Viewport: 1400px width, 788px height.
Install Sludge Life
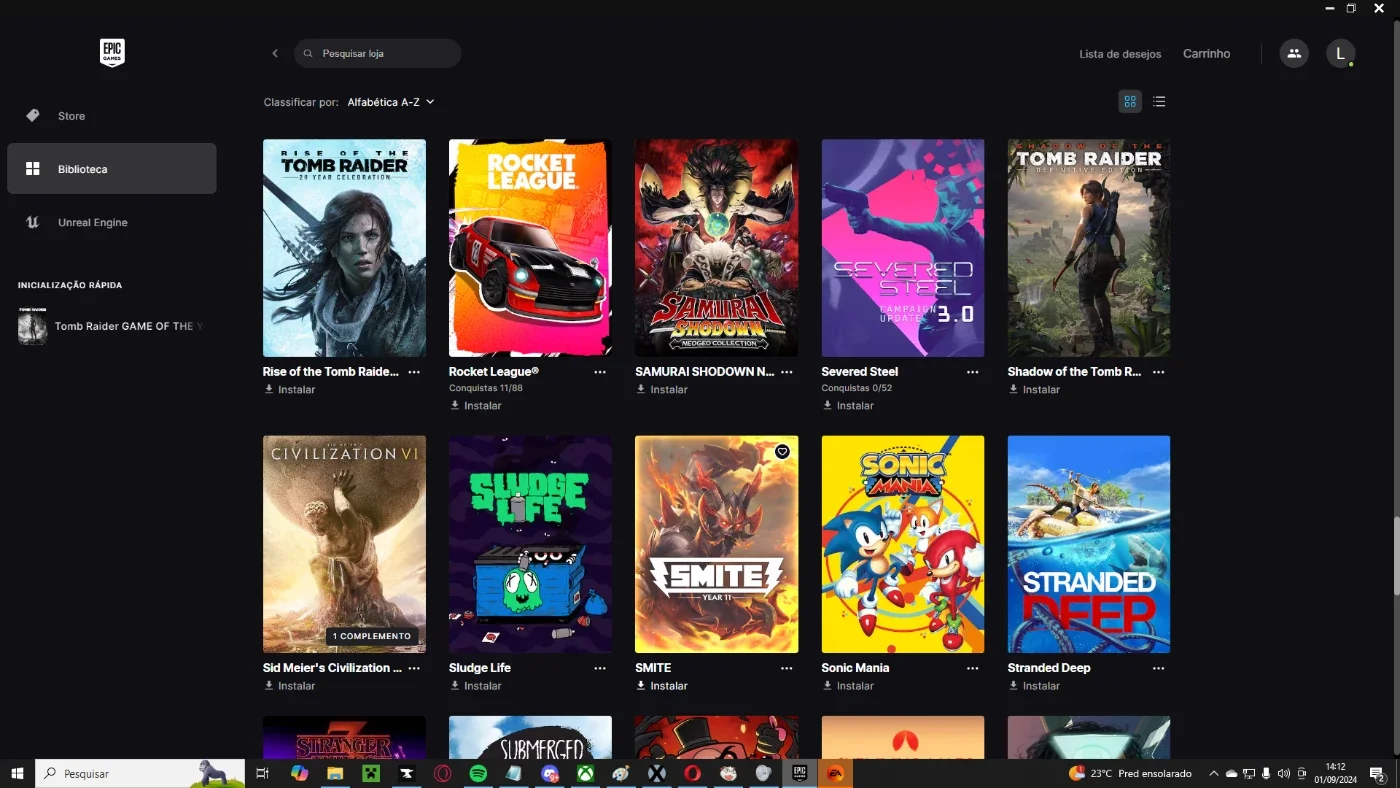click(x=476, y=686)
